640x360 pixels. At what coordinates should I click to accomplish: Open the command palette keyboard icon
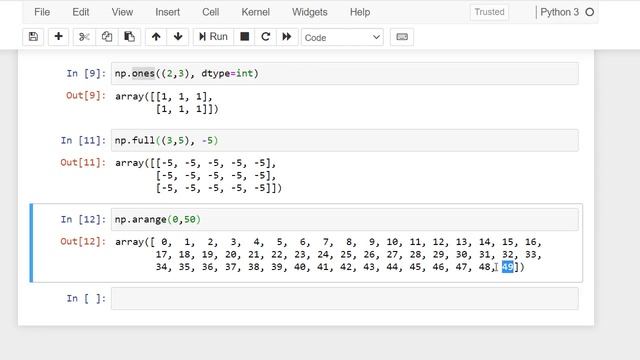402,37
